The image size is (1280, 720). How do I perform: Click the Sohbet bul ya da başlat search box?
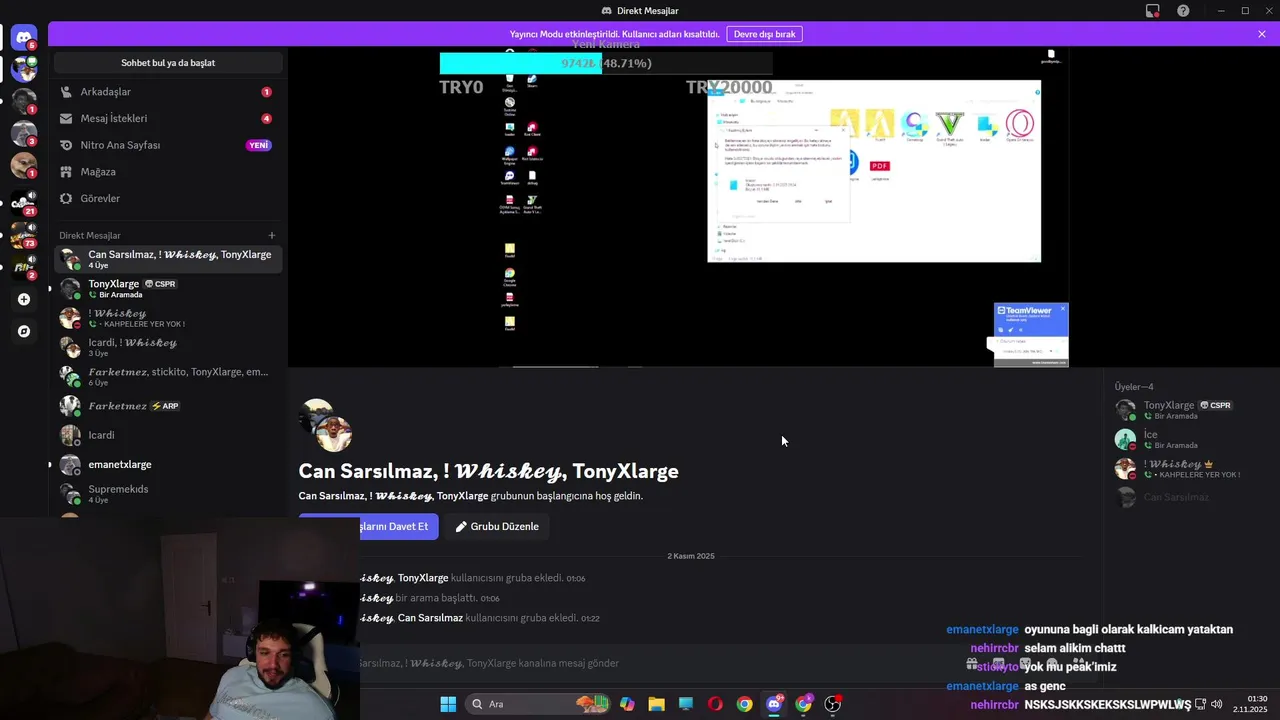tap(168, 63)
